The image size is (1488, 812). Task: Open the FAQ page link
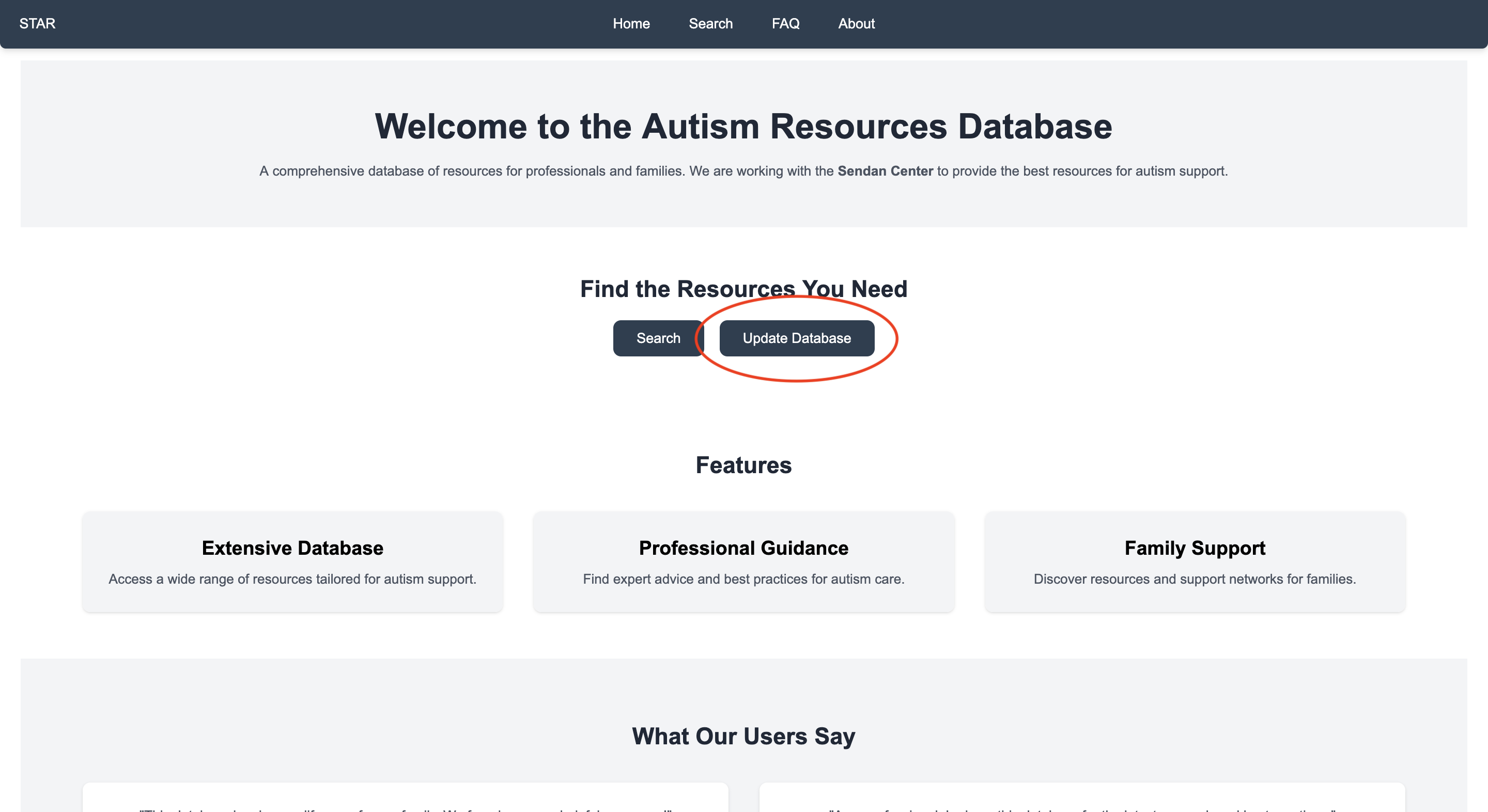[785, 24]
